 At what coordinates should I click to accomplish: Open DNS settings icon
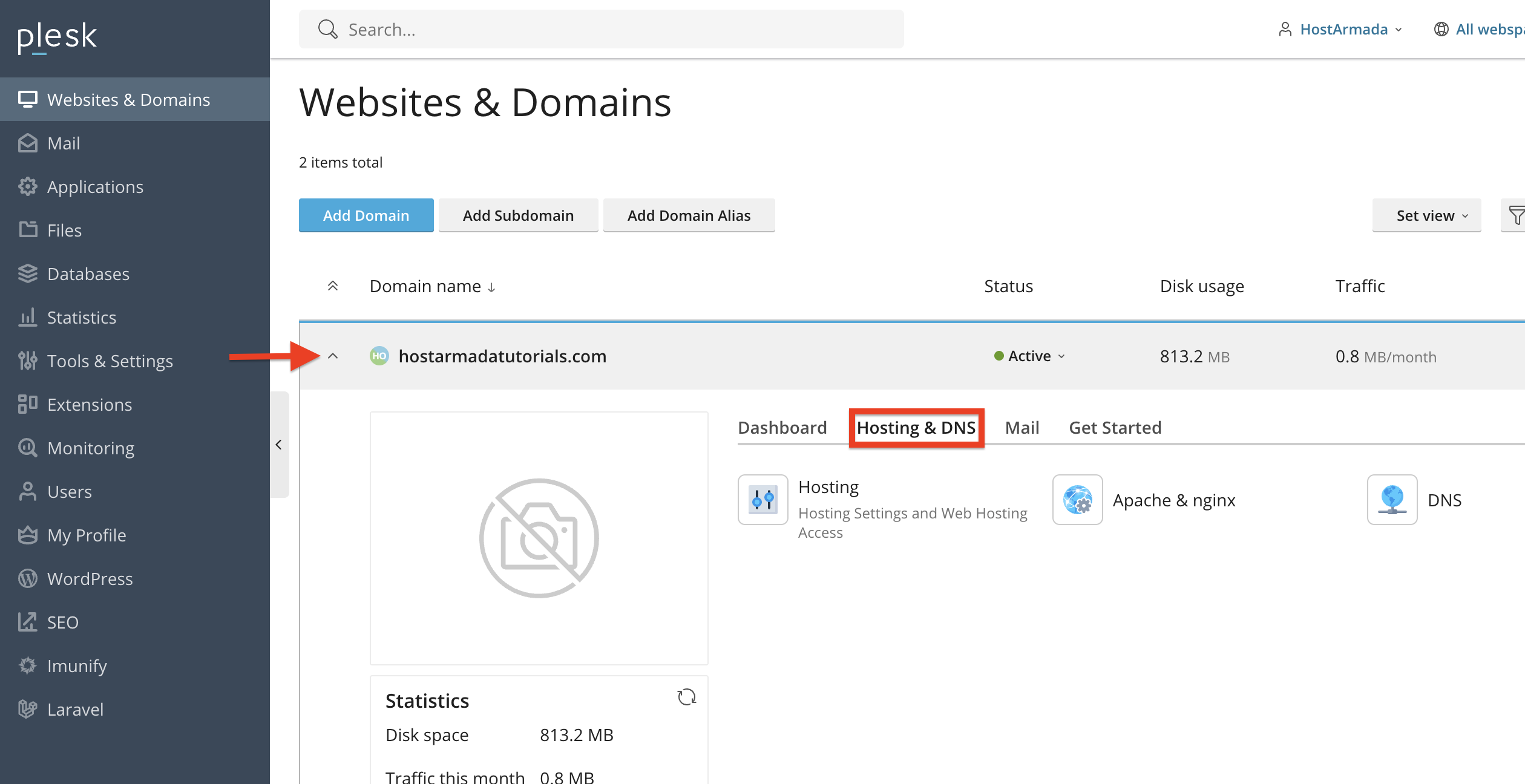click(1392, 500)
